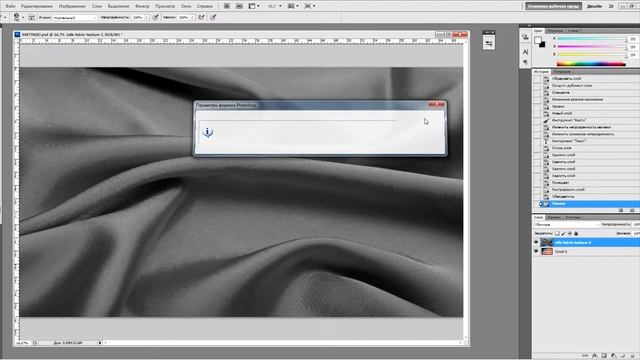Open the Справка menu
The height and width of the screenshot is (360, 640).
[x=204, y=6]
